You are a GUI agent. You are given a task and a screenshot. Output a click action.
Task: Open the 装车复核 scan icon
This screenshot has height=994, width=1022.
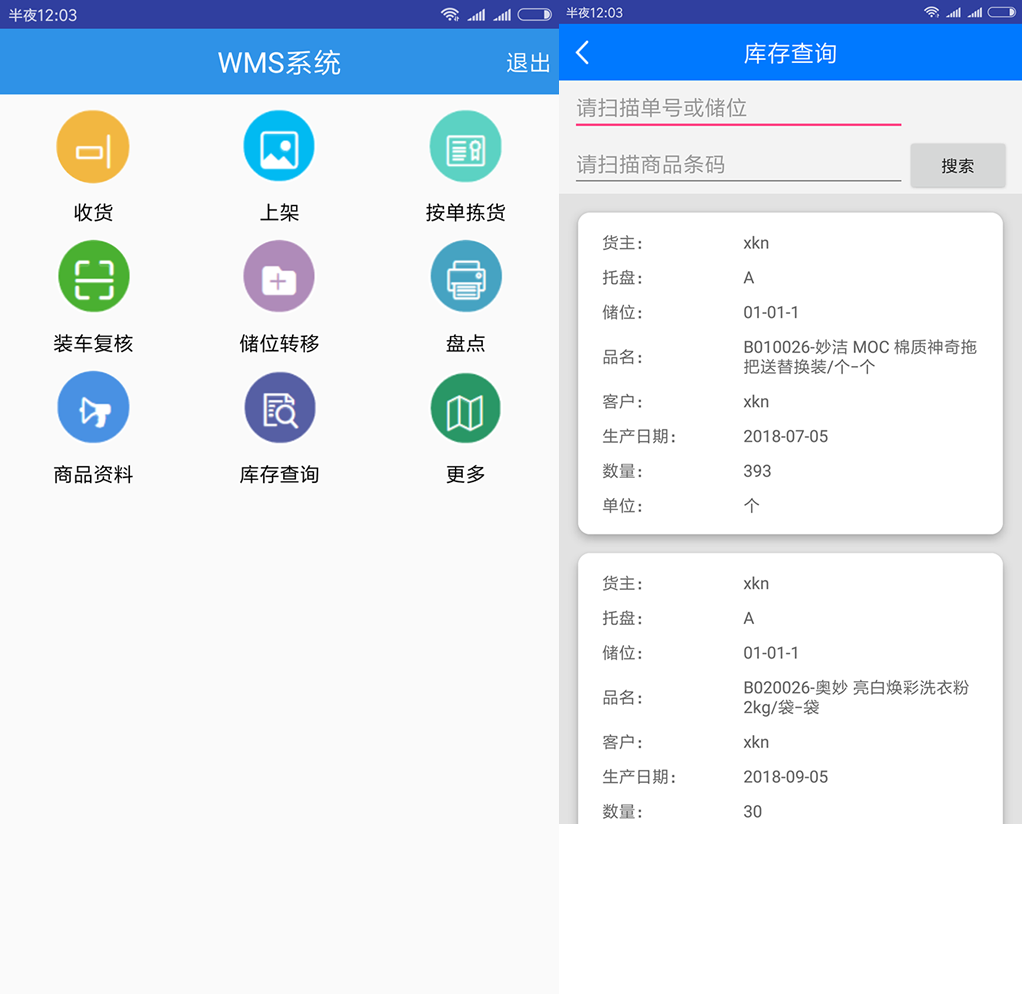(94, 276)
